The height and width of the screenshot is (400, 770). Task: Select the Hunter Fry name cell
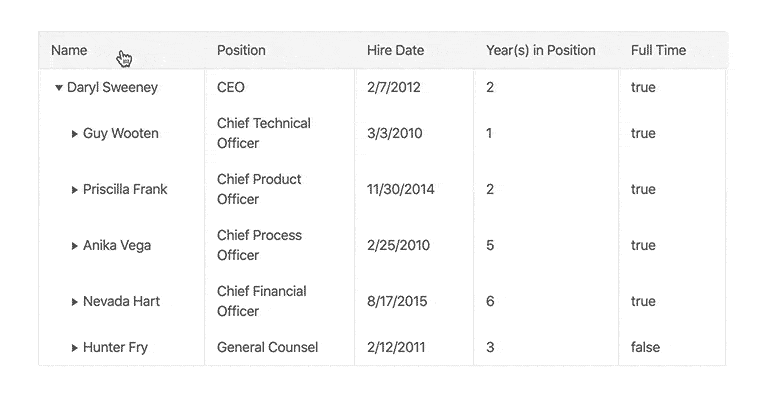[122, 347]
